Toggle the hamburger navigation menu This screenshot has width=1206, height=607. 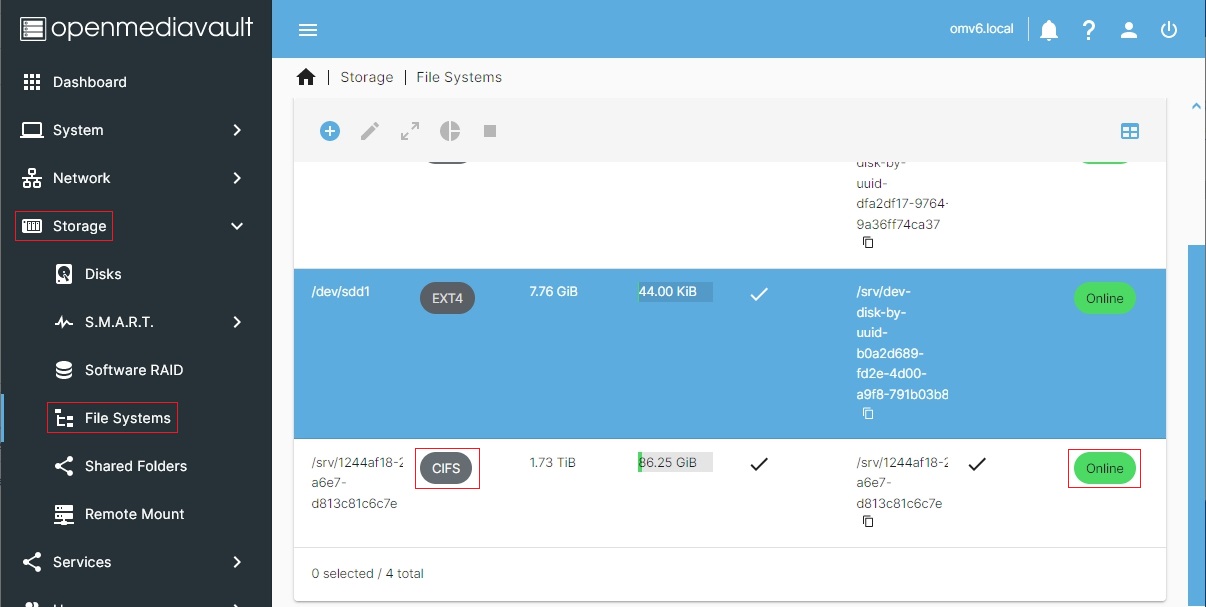[x=308, y=30]
